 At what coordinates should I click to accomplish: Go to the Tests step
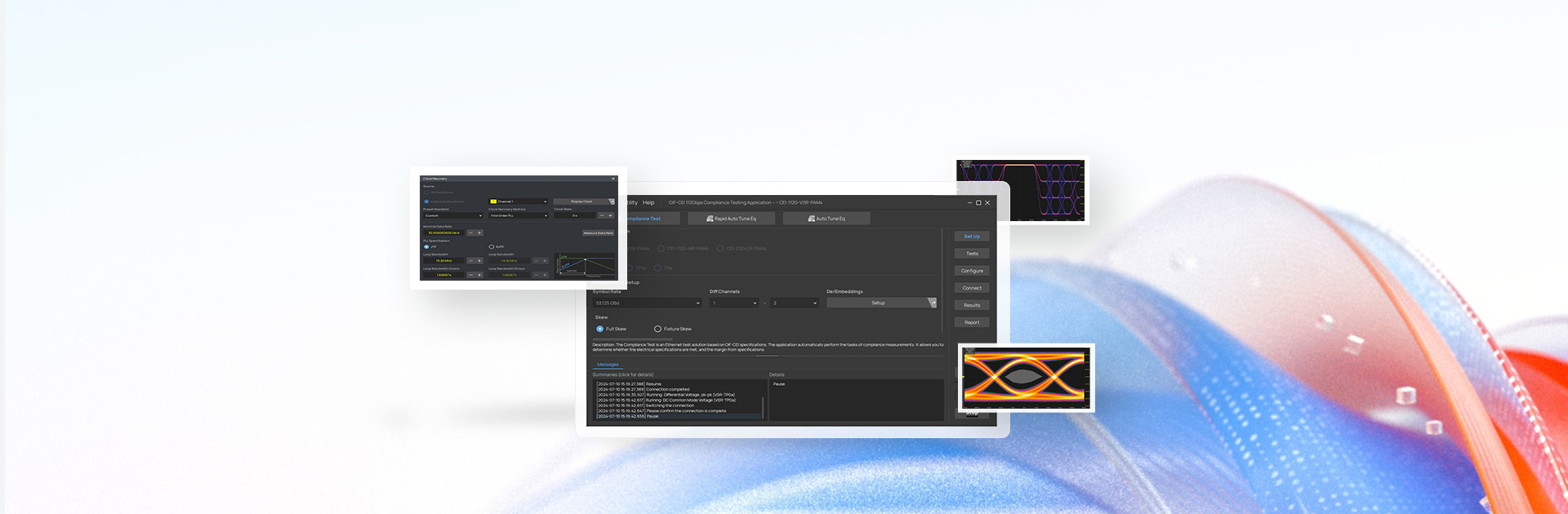[x=972, y=254]
